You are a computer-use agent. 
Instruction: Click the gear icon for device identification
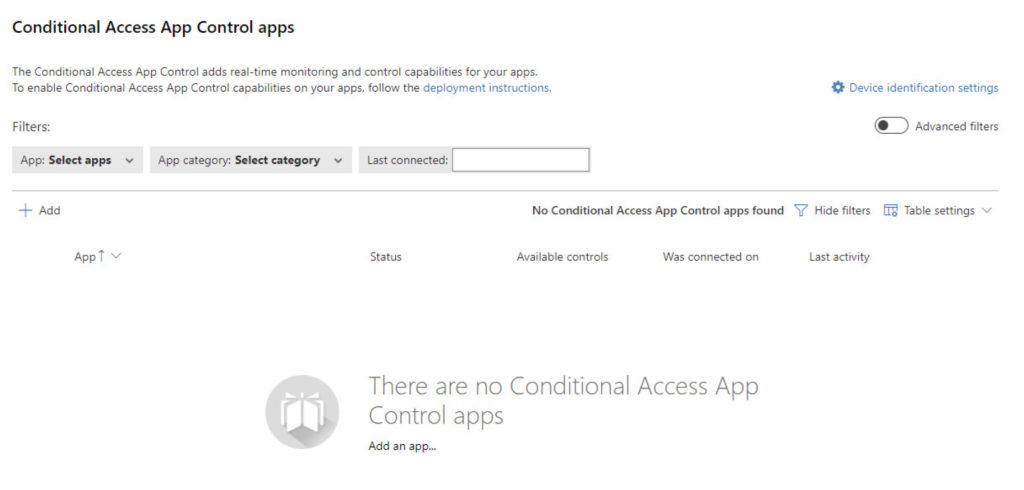point(838,88)
